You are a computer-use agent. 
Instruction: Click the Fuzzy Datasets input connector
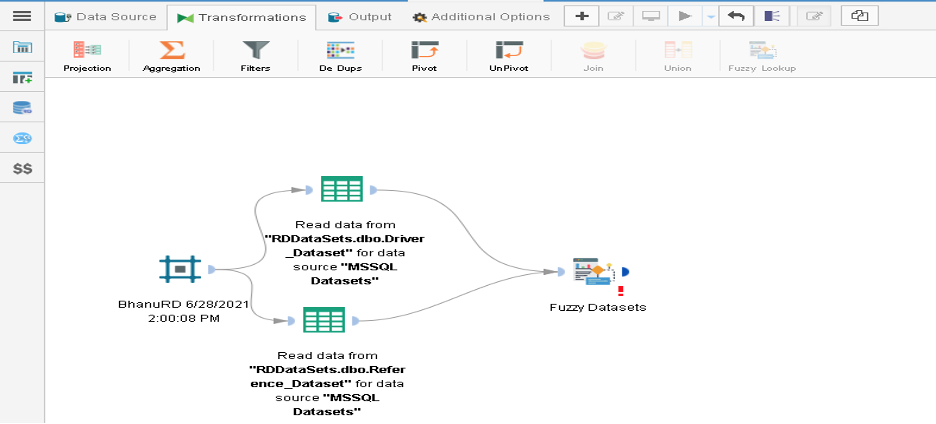[561, 272]
